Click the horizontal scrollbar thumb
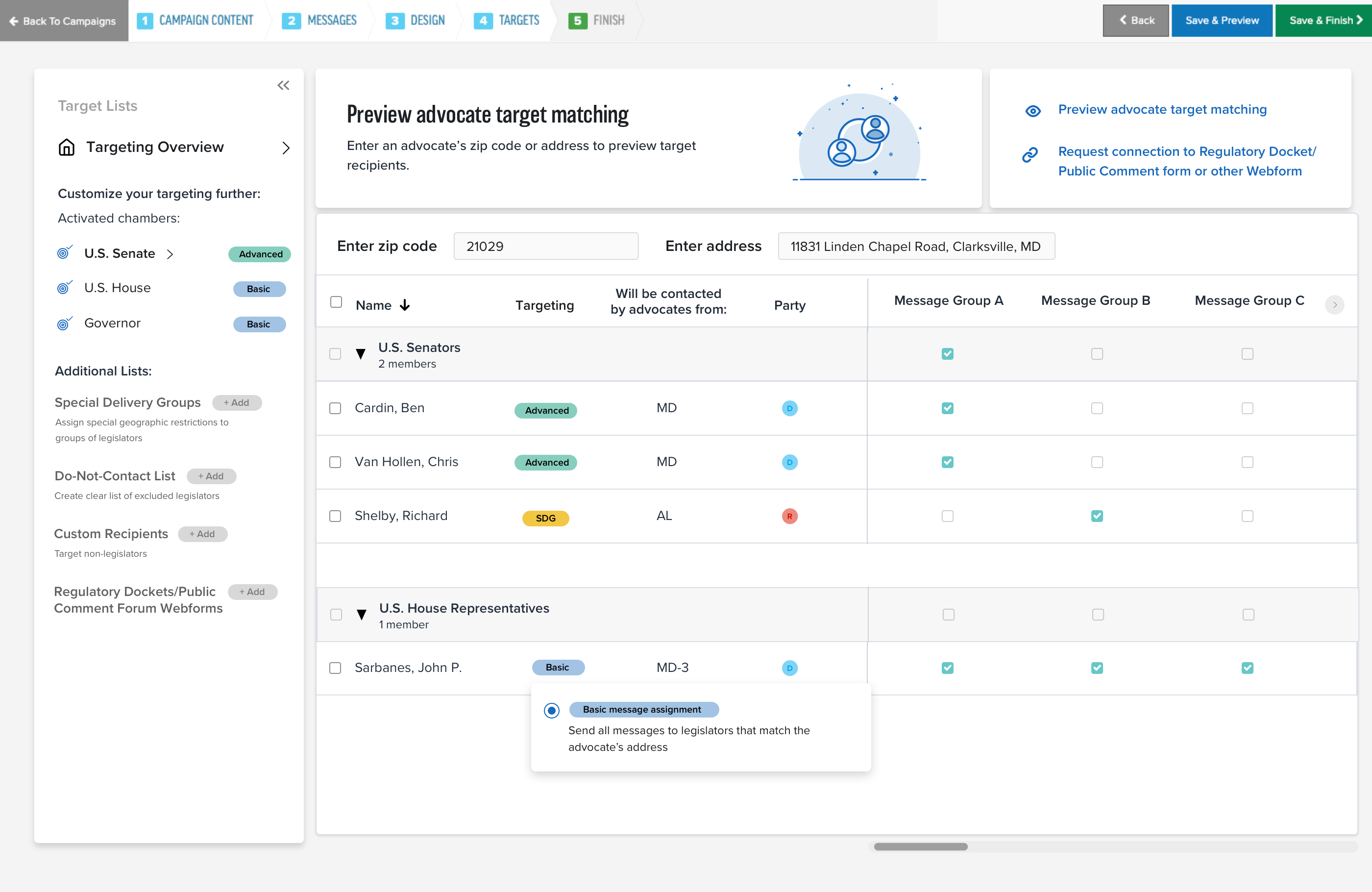The image size is (1372, 892). click(x=920, y=846)
